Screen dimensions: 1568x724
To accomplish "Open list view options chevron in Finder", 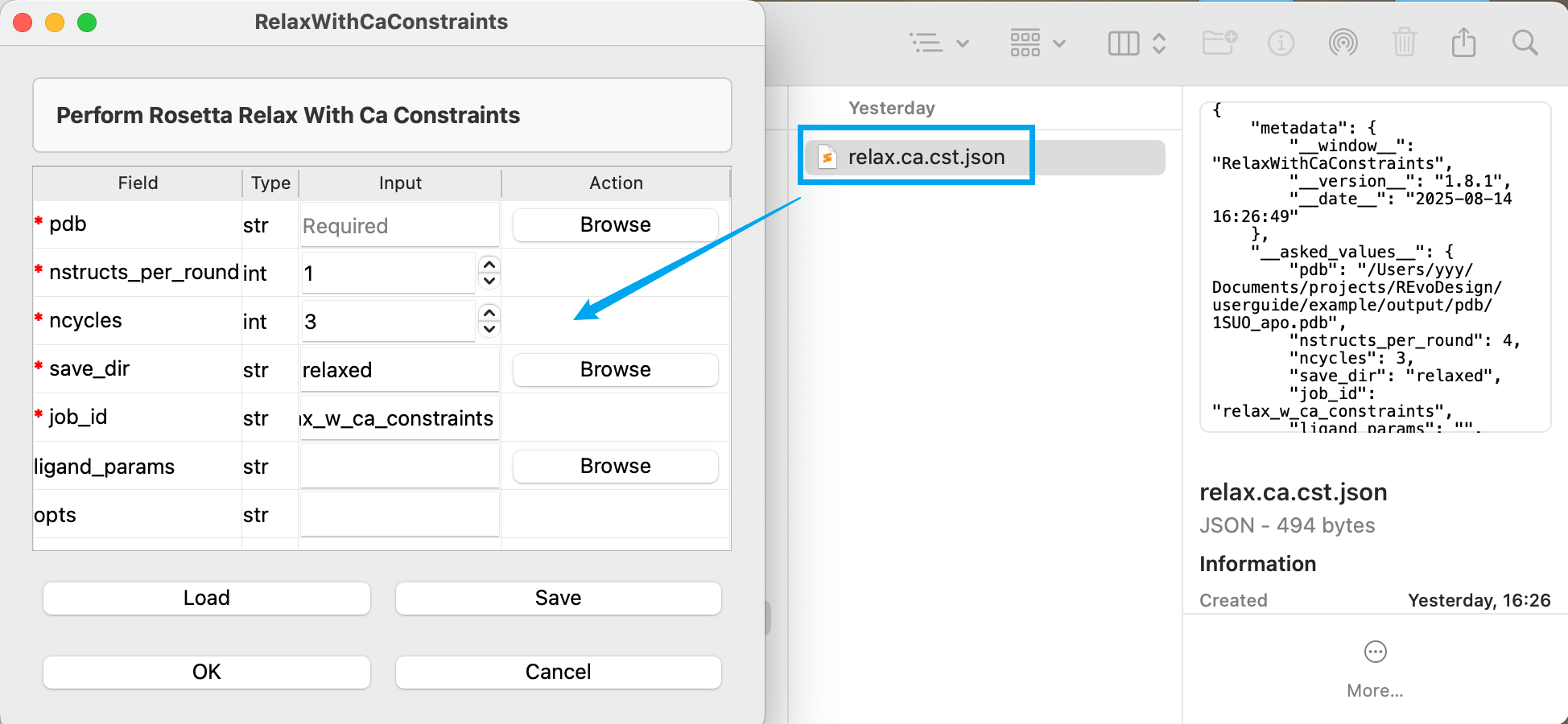I will [x=963, y=43].
